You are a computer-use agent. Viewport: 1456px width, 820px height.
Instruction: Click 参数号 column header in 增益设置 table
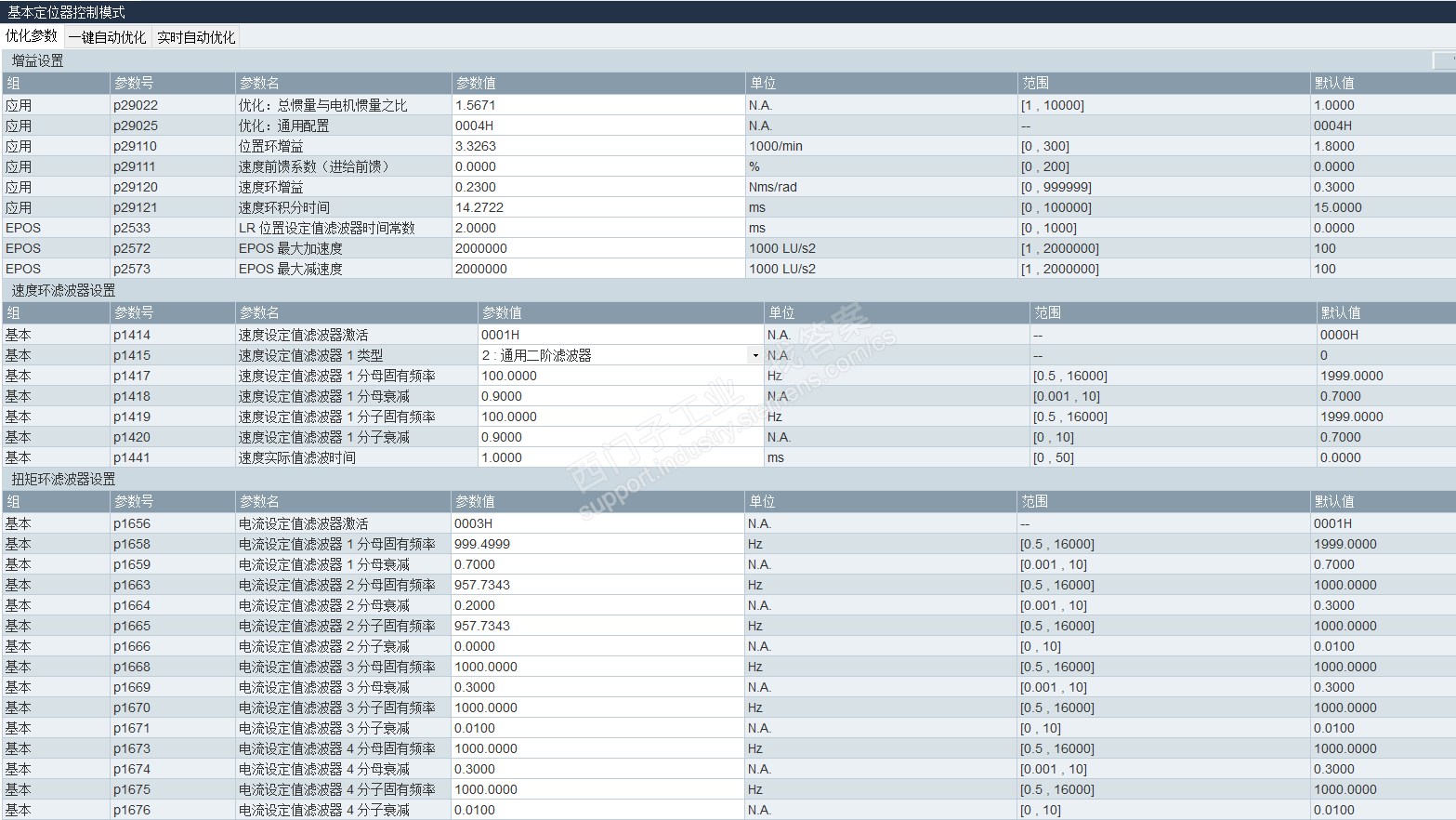pyautogui.click(x=172, y=83)
